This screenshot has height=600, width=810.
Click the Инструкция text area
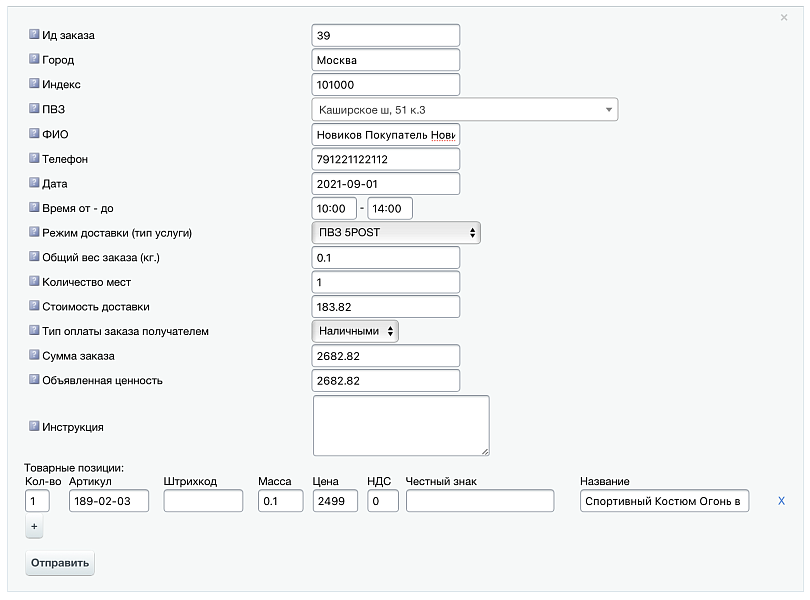point(401,425)
